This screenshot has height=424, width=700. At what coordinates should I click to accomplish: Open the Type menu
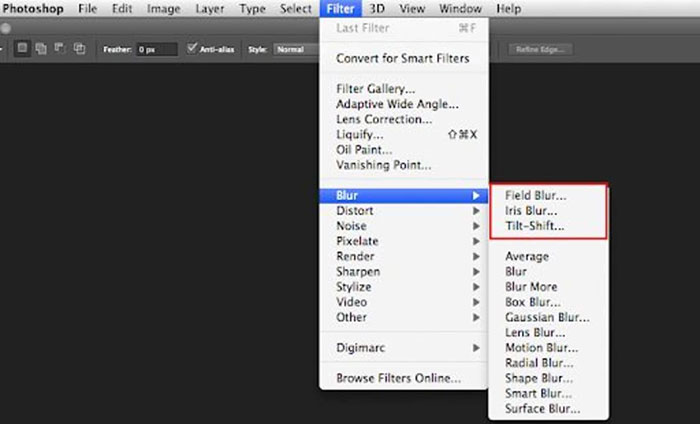[252, 8]
